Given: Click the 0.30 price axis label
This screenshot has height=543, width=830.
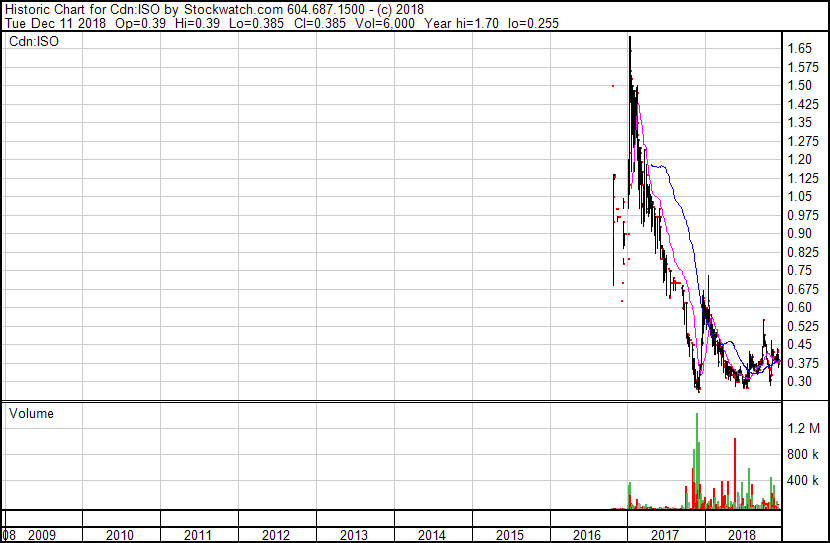Looking at the screenshot, I should point(798,381).
